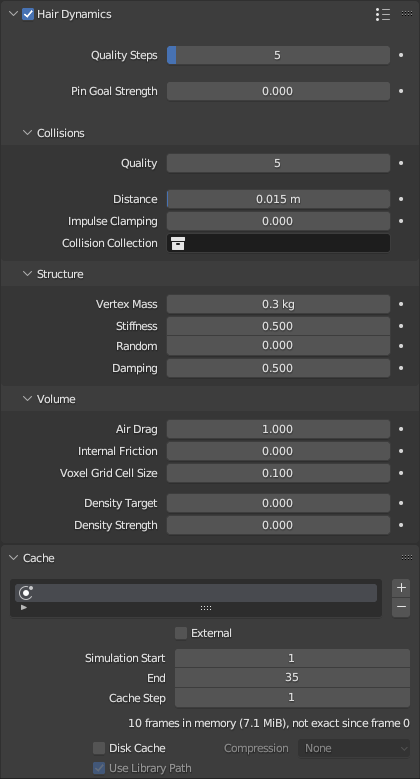Animate Damping property dot
This screenshot has height=780, width=420.
pos(401,368)
